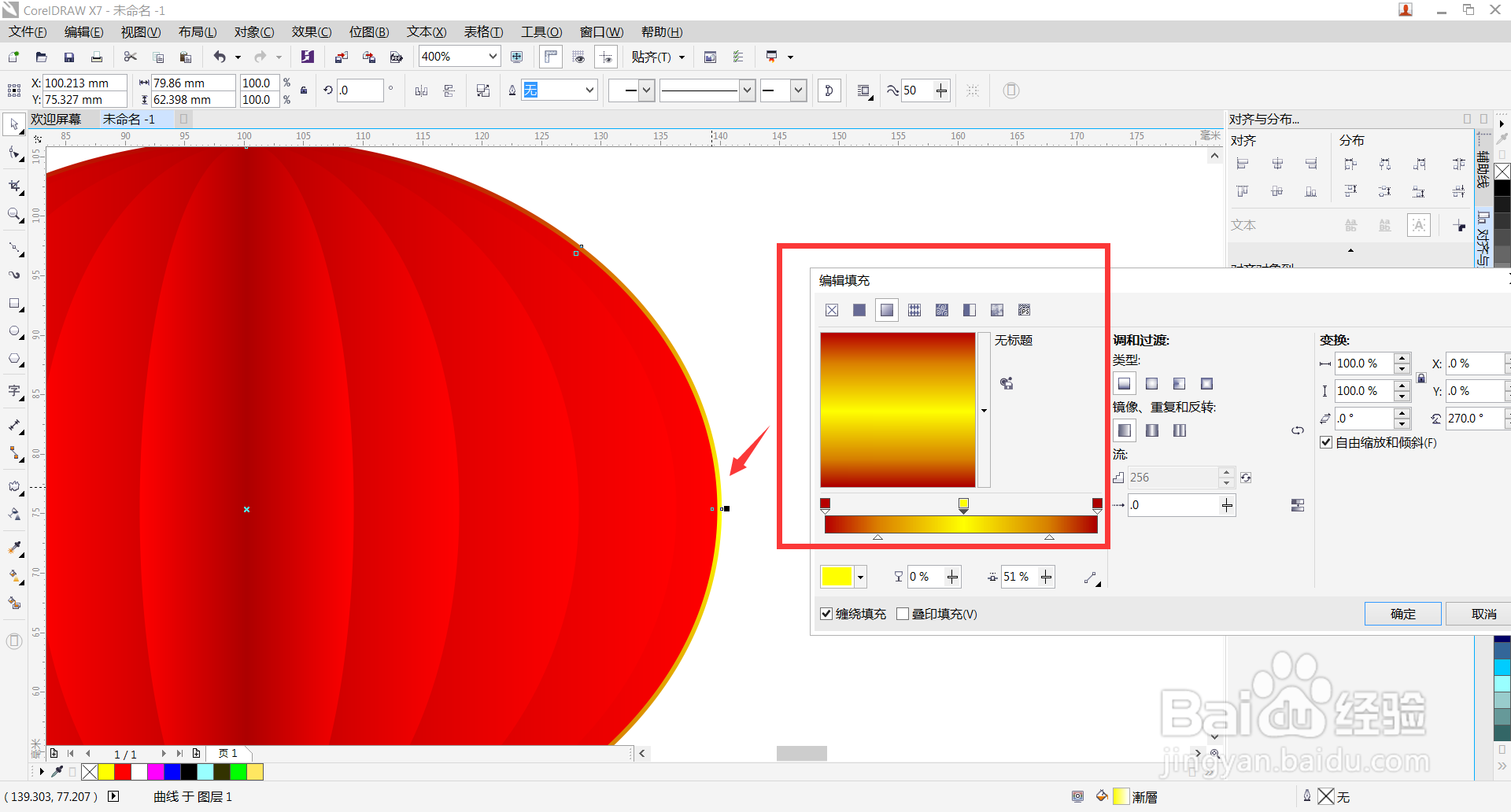Click the Show rulers icon
The image size is (1511, 812).
551,57
